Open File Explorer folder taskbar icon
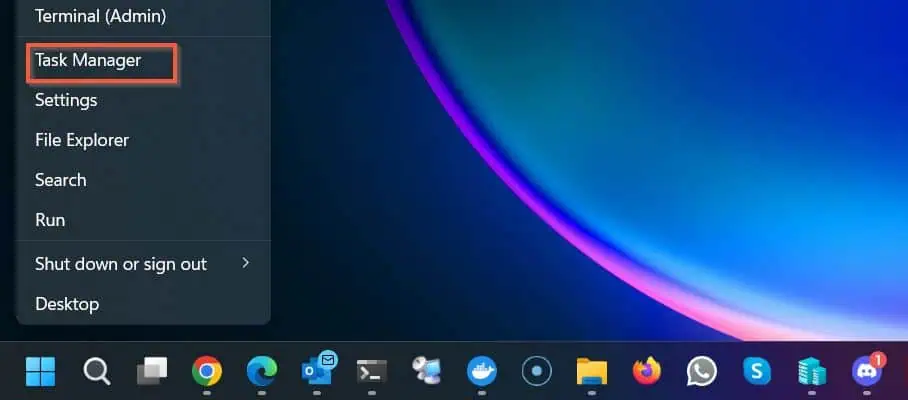The image size is (908, 400). tap(592, 372)
